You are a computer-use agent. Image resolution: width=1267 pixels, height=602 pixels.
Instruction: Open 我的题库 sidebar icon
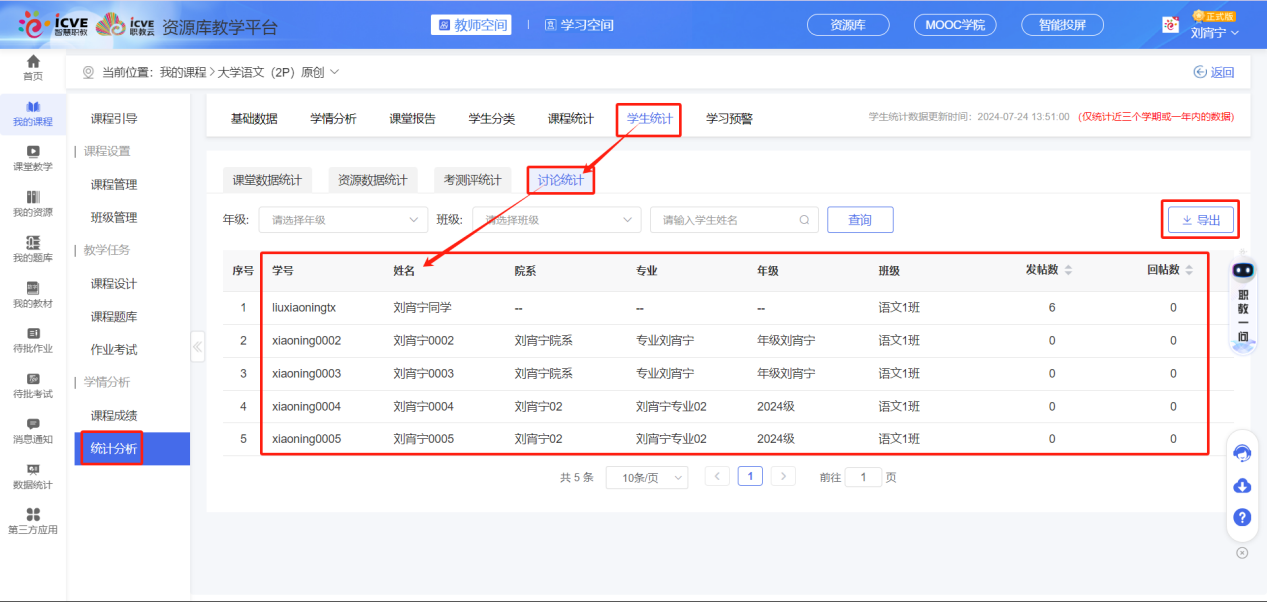coord(33,249)
